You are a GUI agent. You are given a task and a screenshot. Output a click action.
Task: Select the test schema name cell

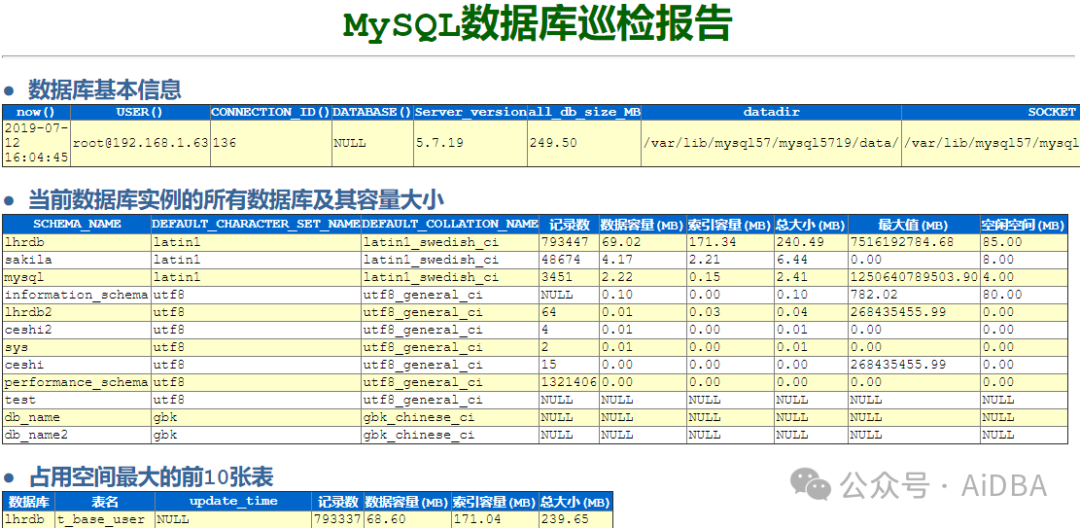point(77,400)
